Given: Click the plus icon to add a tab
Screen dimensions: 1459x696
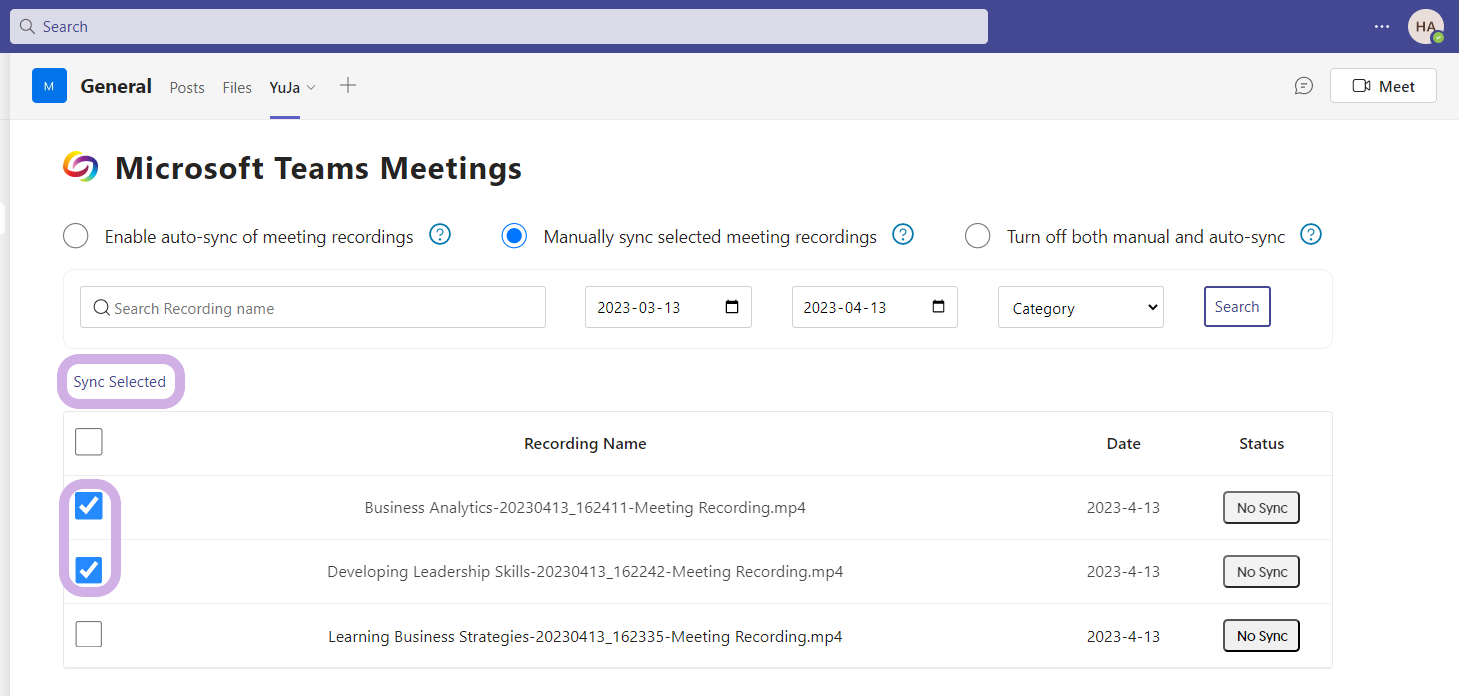Looking at the screenshot, I should (348, 86).
